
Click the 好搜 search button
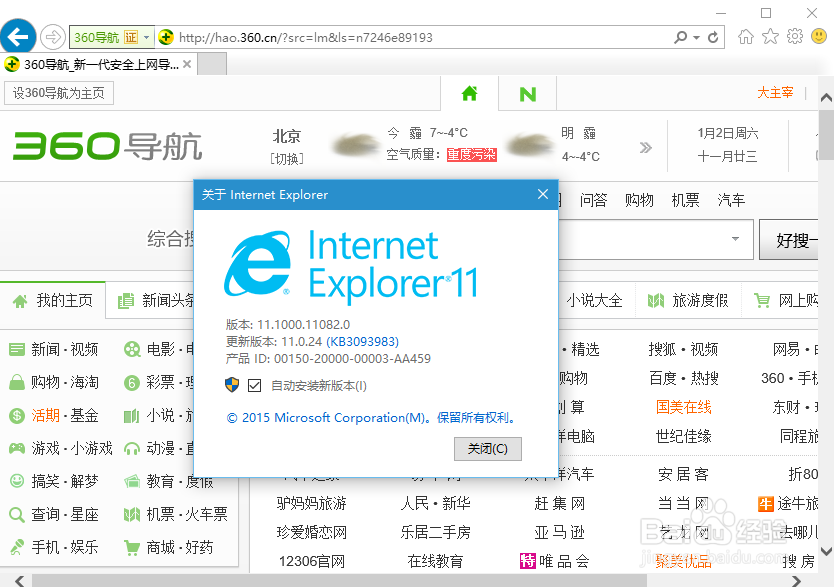click(x=789, y=240)
